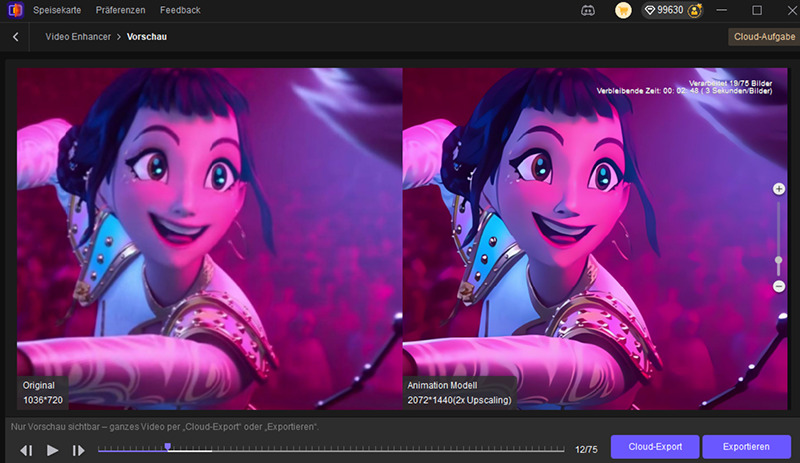
Task: Step forward to next frame
Action: pos(78,450)
